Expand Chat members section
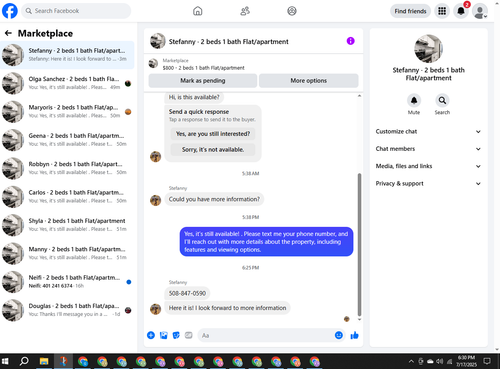500x369 pixels. point(428,149)
